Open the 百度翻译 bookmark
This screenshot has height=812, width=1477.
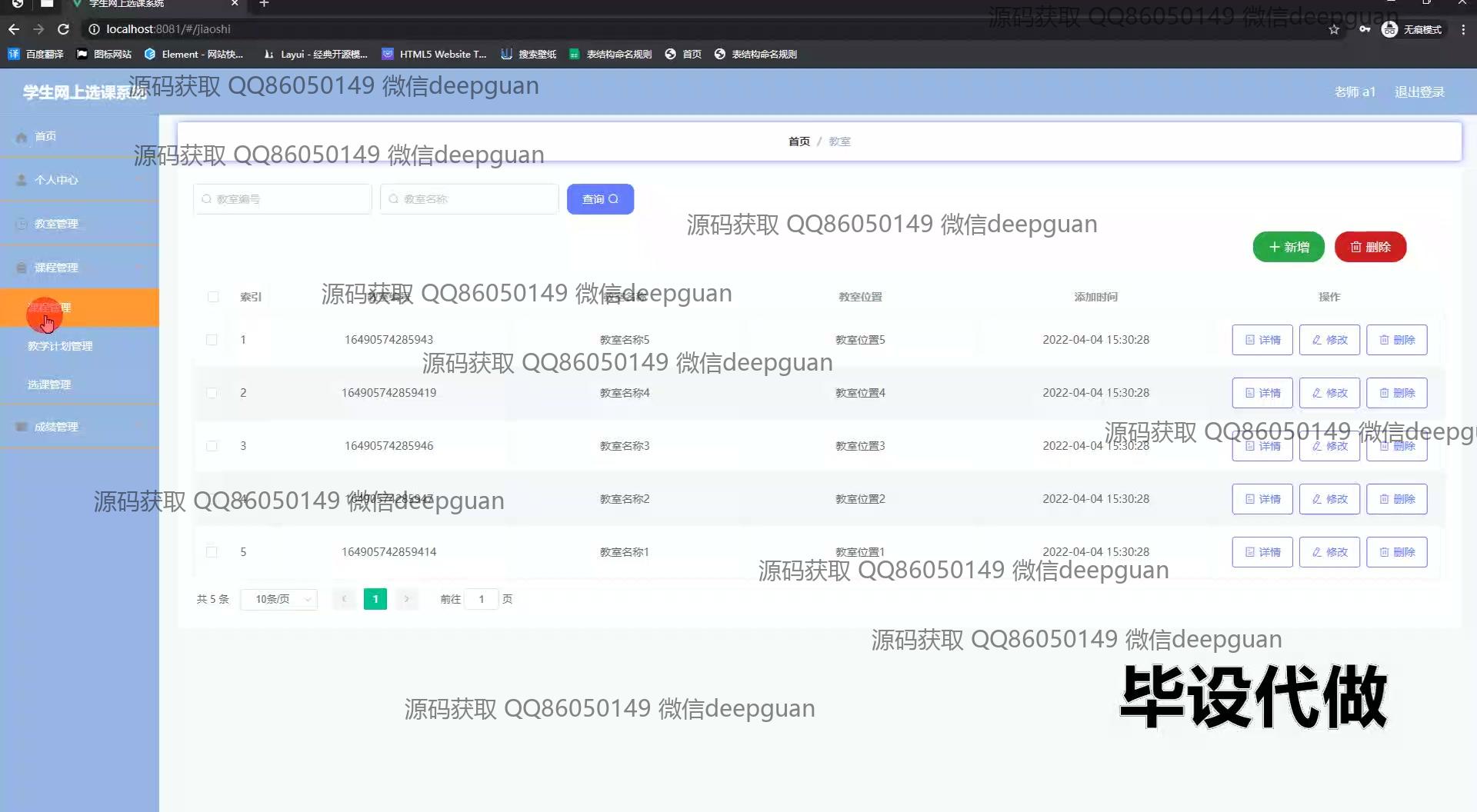pos(36,54)
